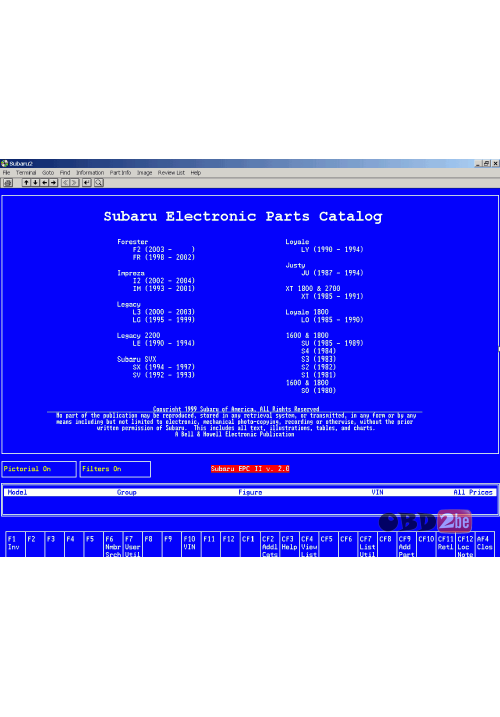Select S0 (1980) catalog entry
The image size is (500, 717).
tap(319, 391)
